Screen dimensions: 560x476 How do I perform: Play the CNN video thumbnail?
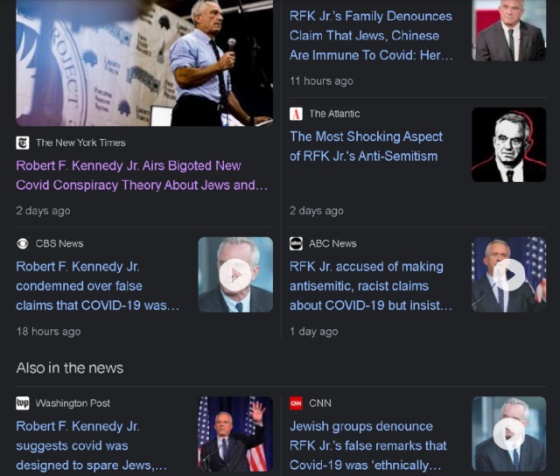pos(509,434)
